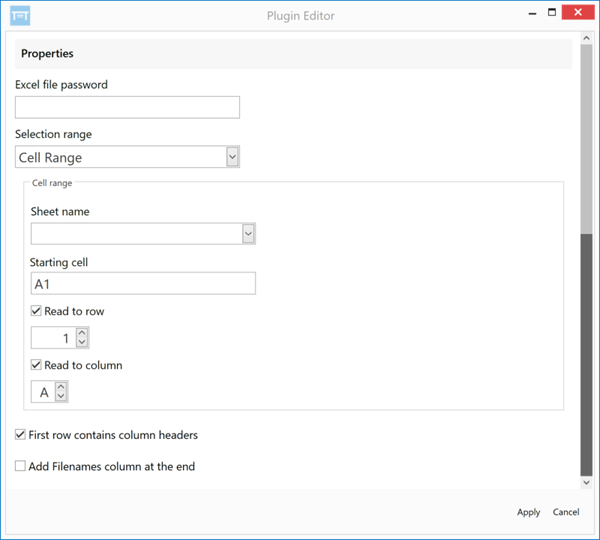This screenshot has height=540, width=600.
Task: Cancel the plugin editing
Action: tap(566, 512)
